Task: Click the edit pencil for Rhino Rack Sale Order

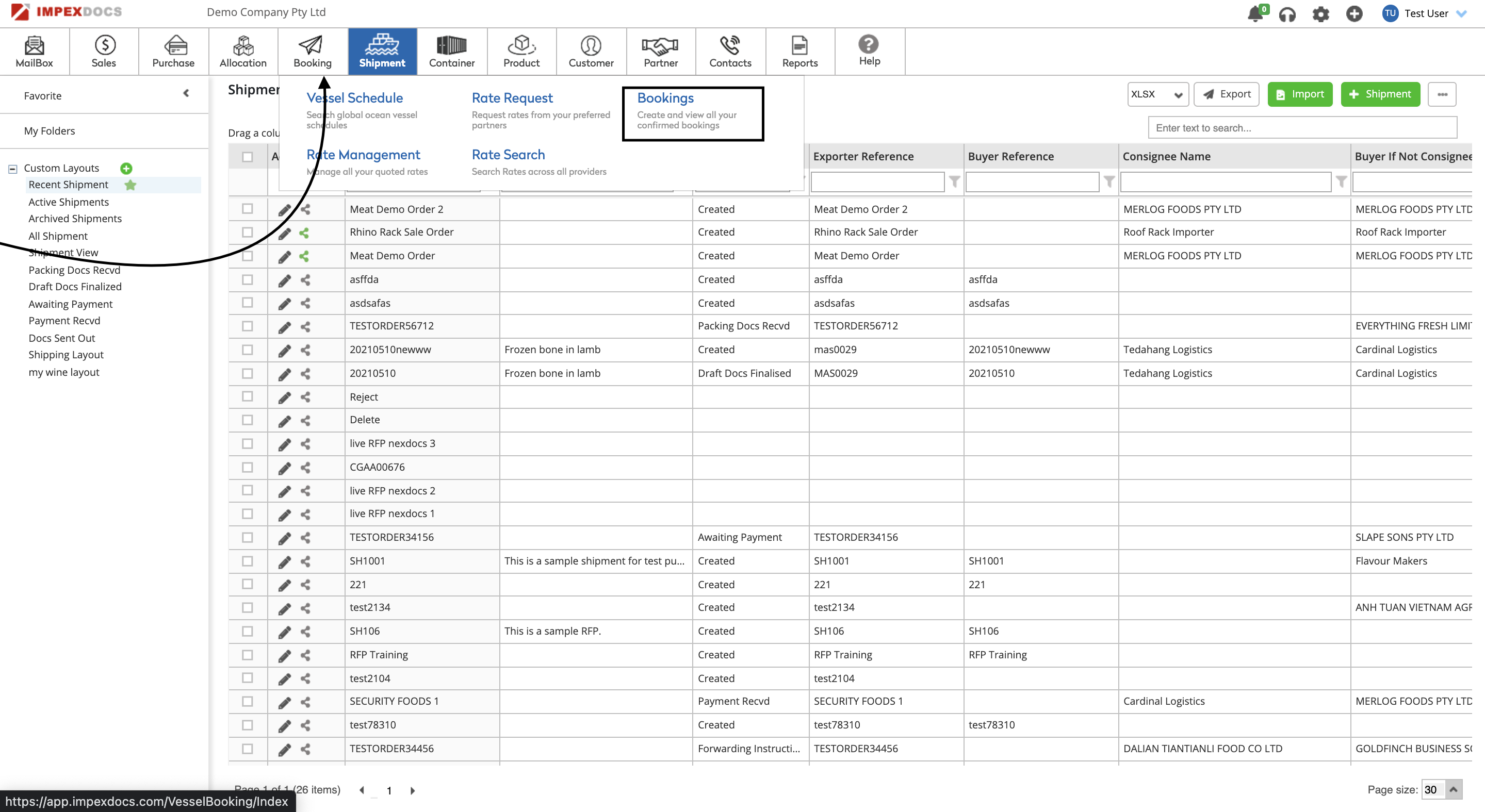Action: (x=284, y=233)
